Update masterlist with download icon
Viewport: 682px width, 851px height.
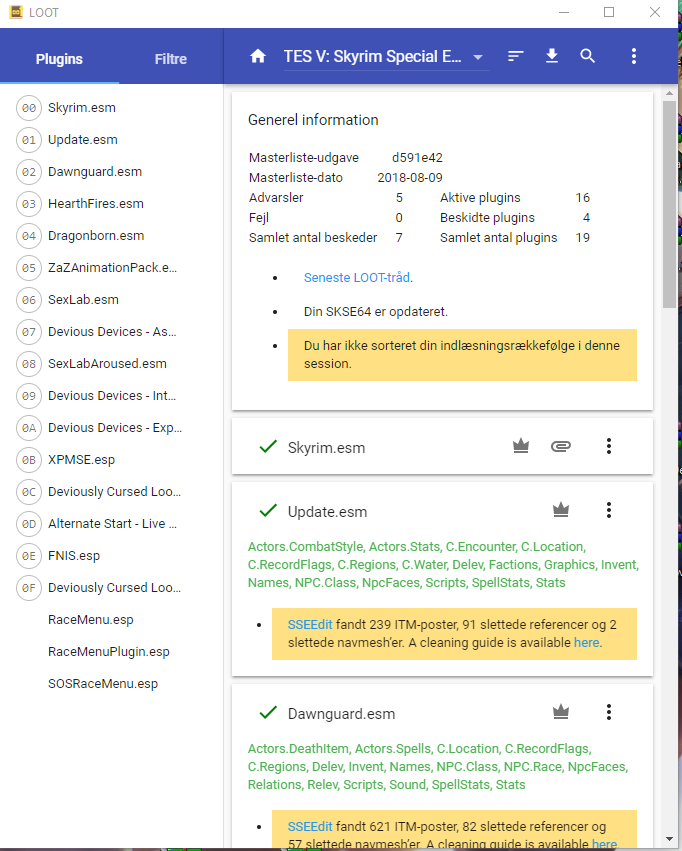tap(552, 56)
